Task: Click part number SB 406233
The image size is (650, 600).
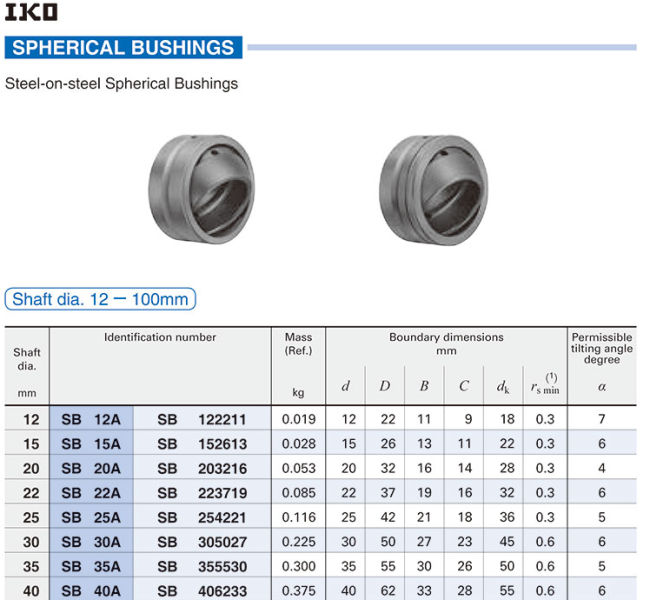Action: pyautogui.click(x=201, y=591)
